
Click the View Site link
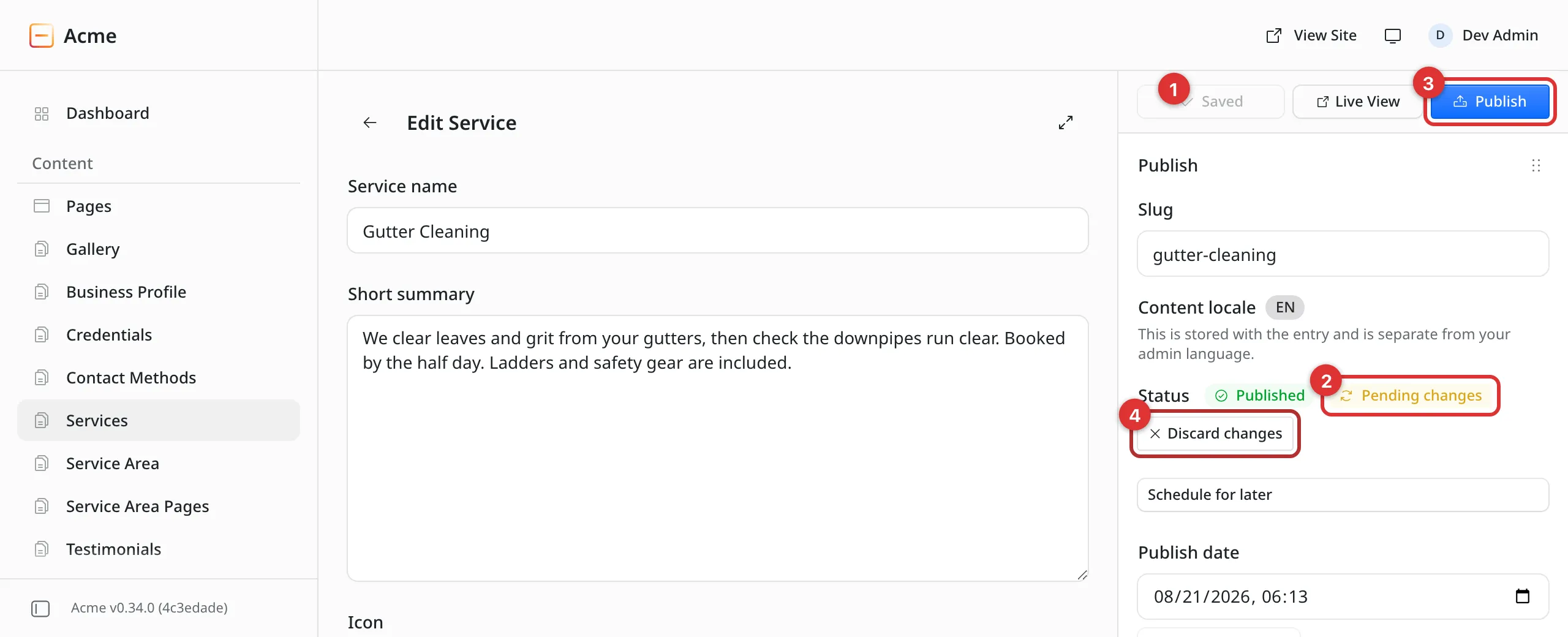tap(1311, 36)
